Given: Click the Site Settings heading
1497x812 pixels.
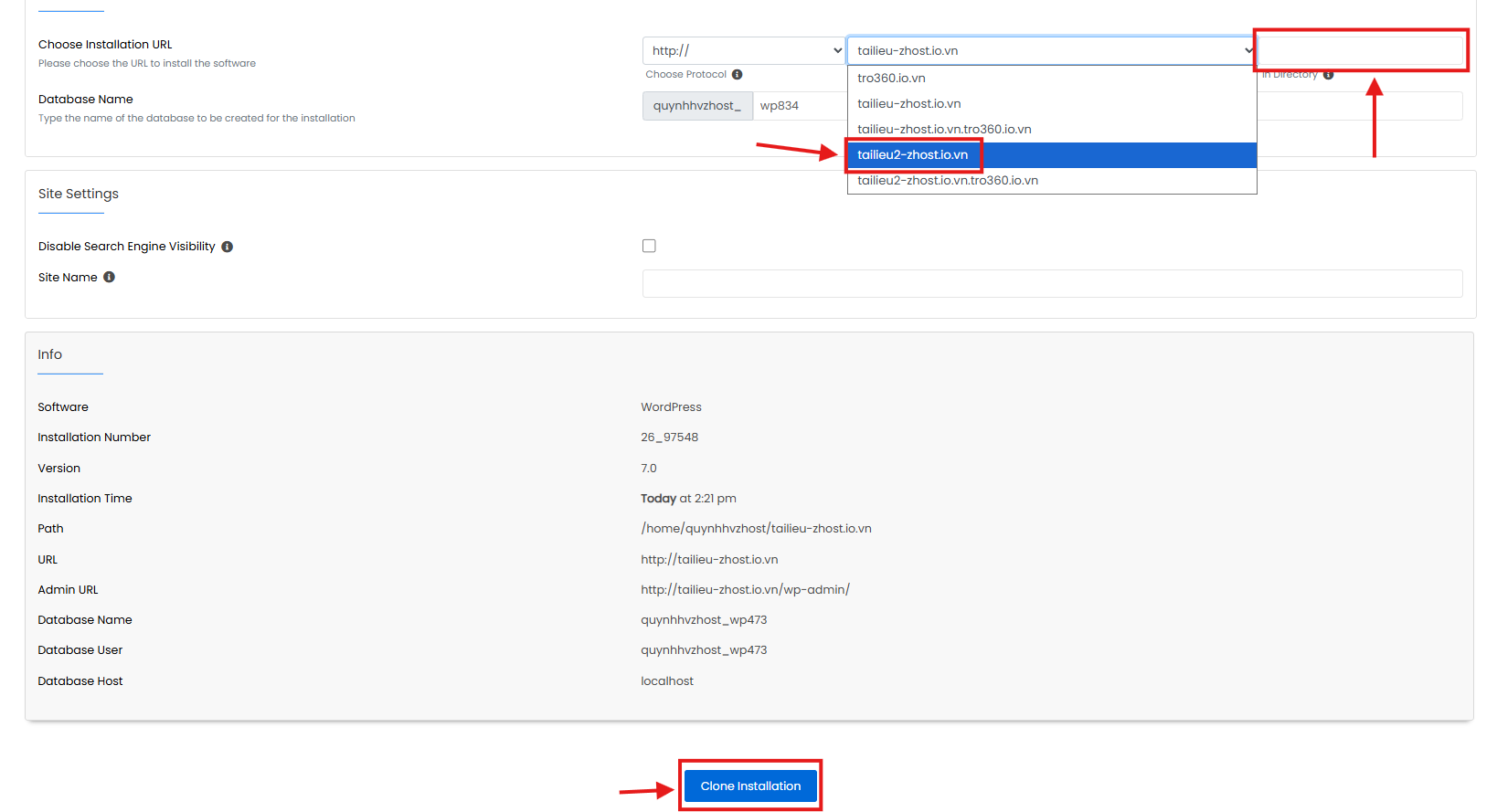Looking at the screenshot, I should click(79, 194).
